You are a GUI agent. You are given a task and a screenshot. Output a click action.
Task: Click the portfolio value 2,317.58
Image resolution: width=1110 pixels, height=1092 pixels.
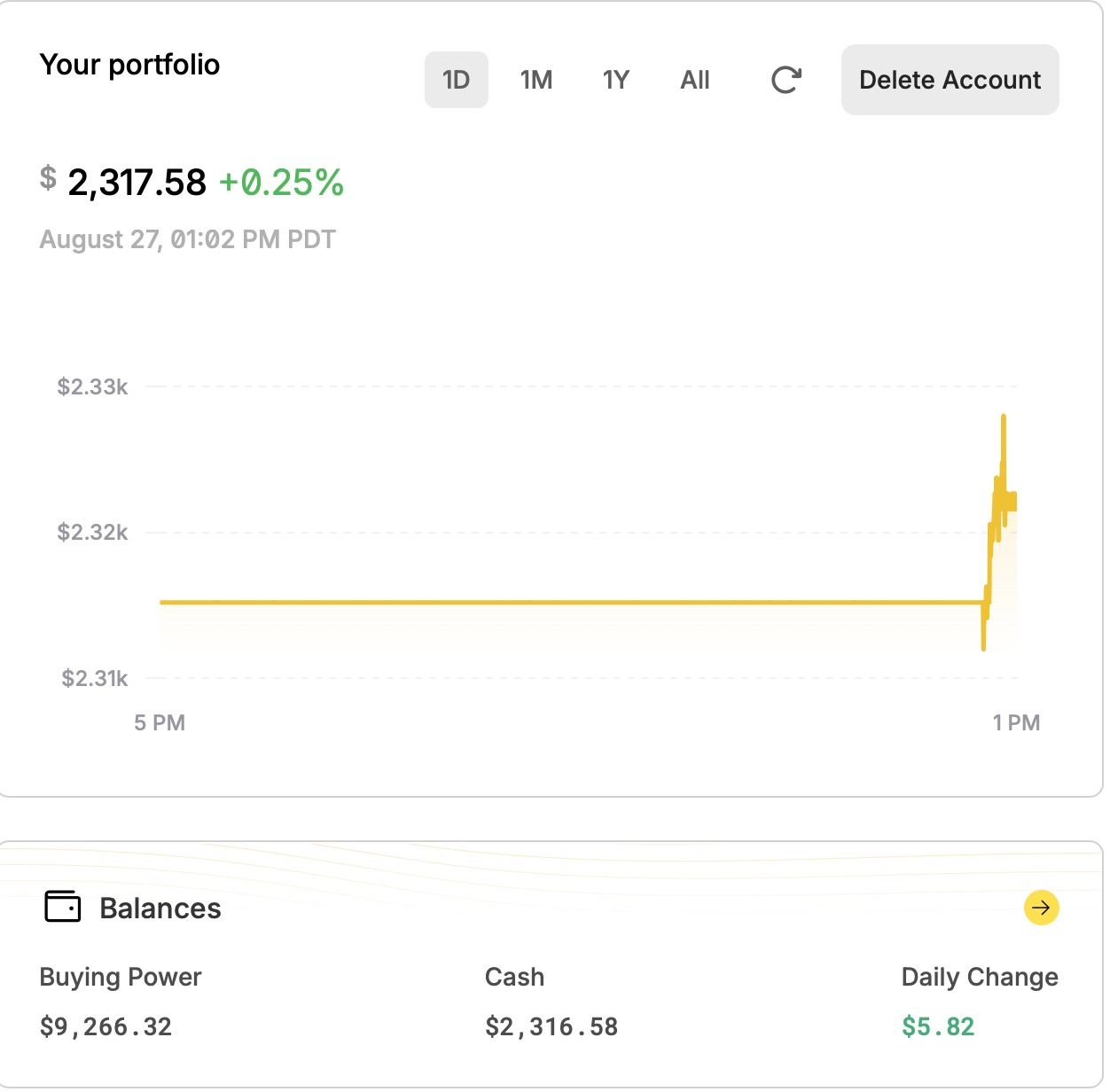point(137,183)
